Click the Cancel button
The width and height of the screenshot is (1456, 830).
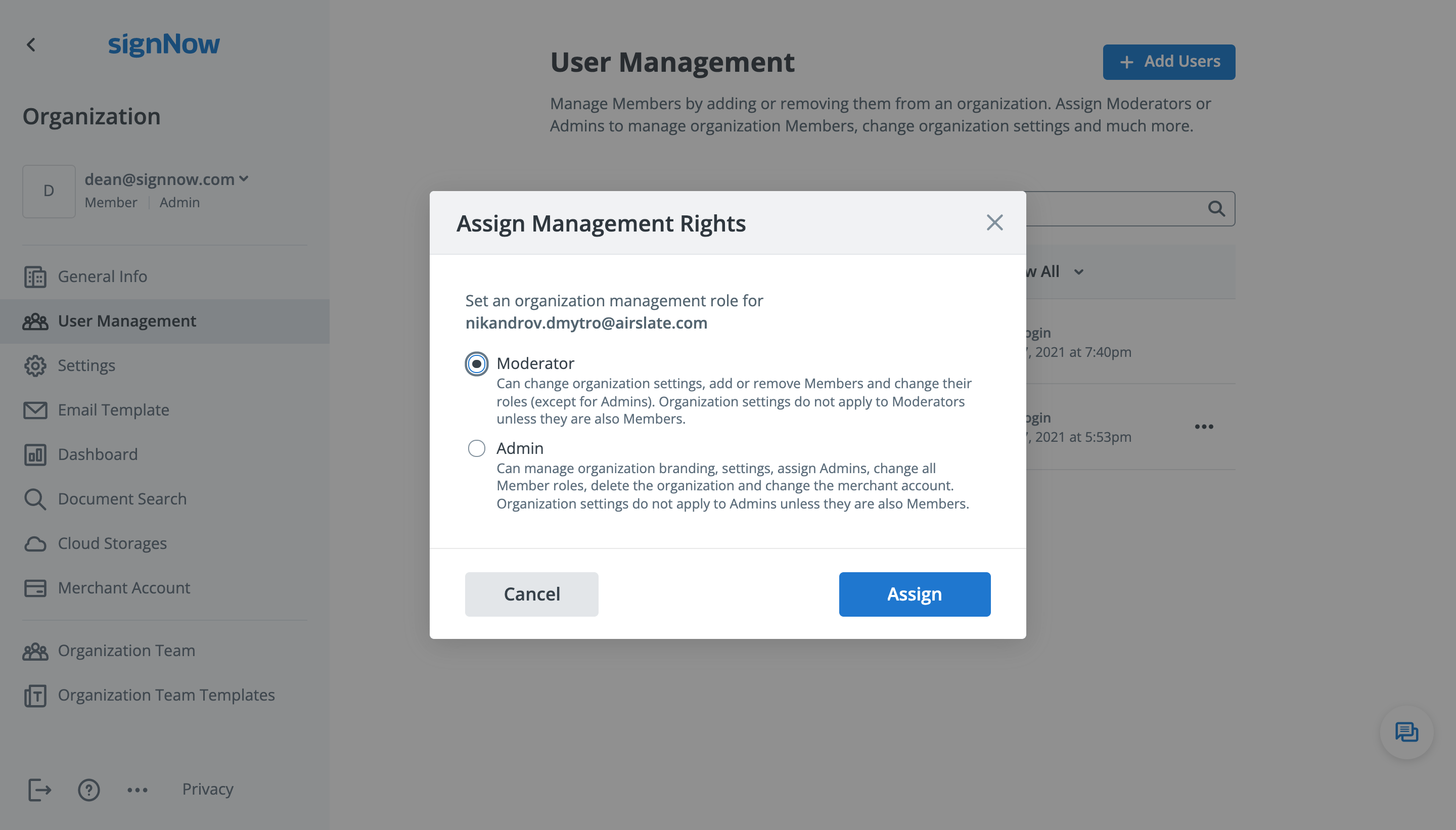click(531, 594)
